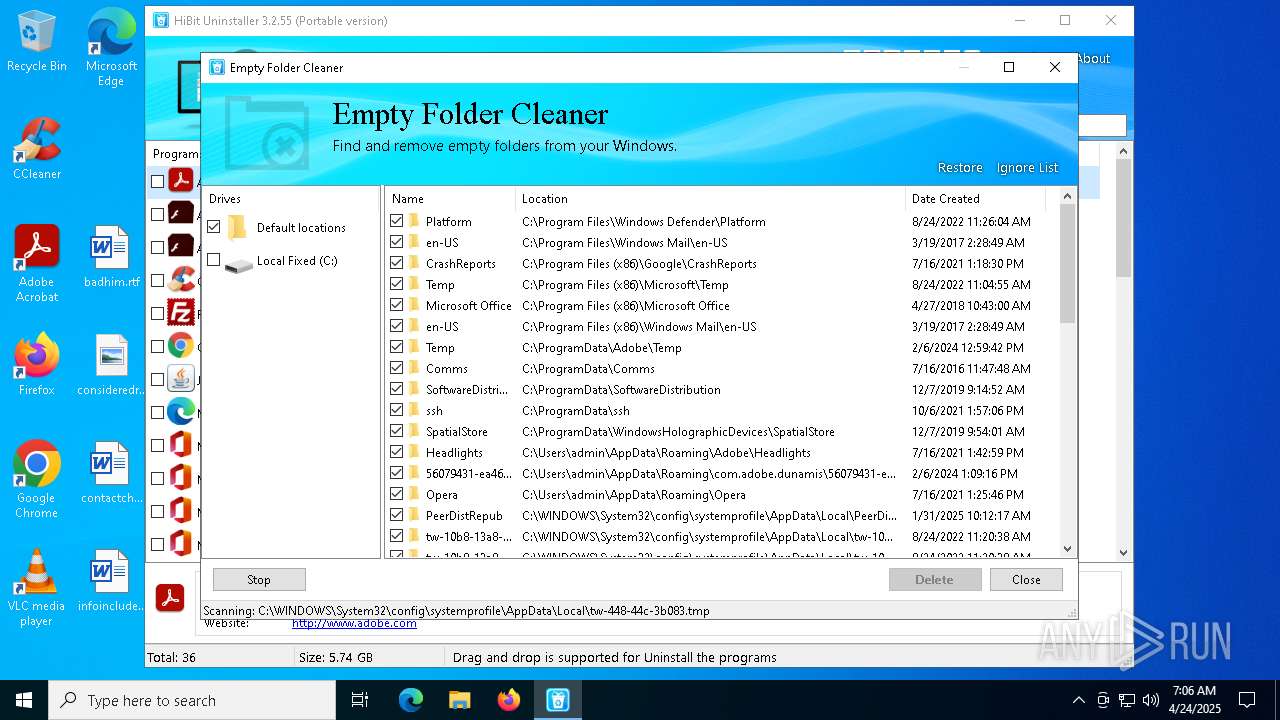Uncheck the Headlights folder checkbox

[x=397, y=452]
